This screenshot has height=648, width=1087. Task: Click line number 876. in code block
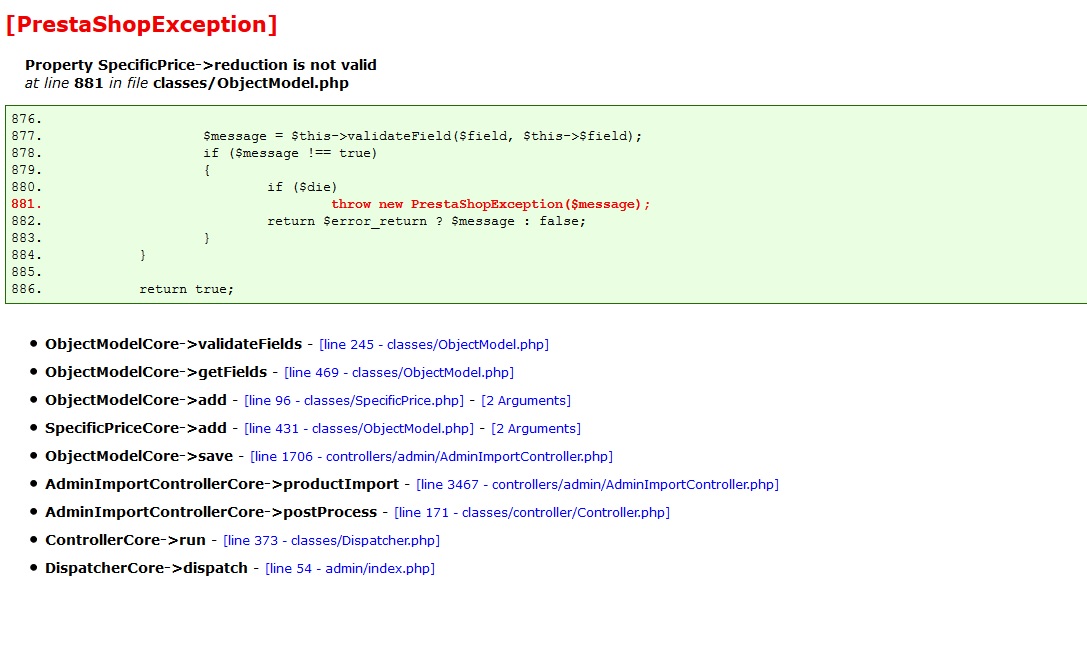click(26, 119)
